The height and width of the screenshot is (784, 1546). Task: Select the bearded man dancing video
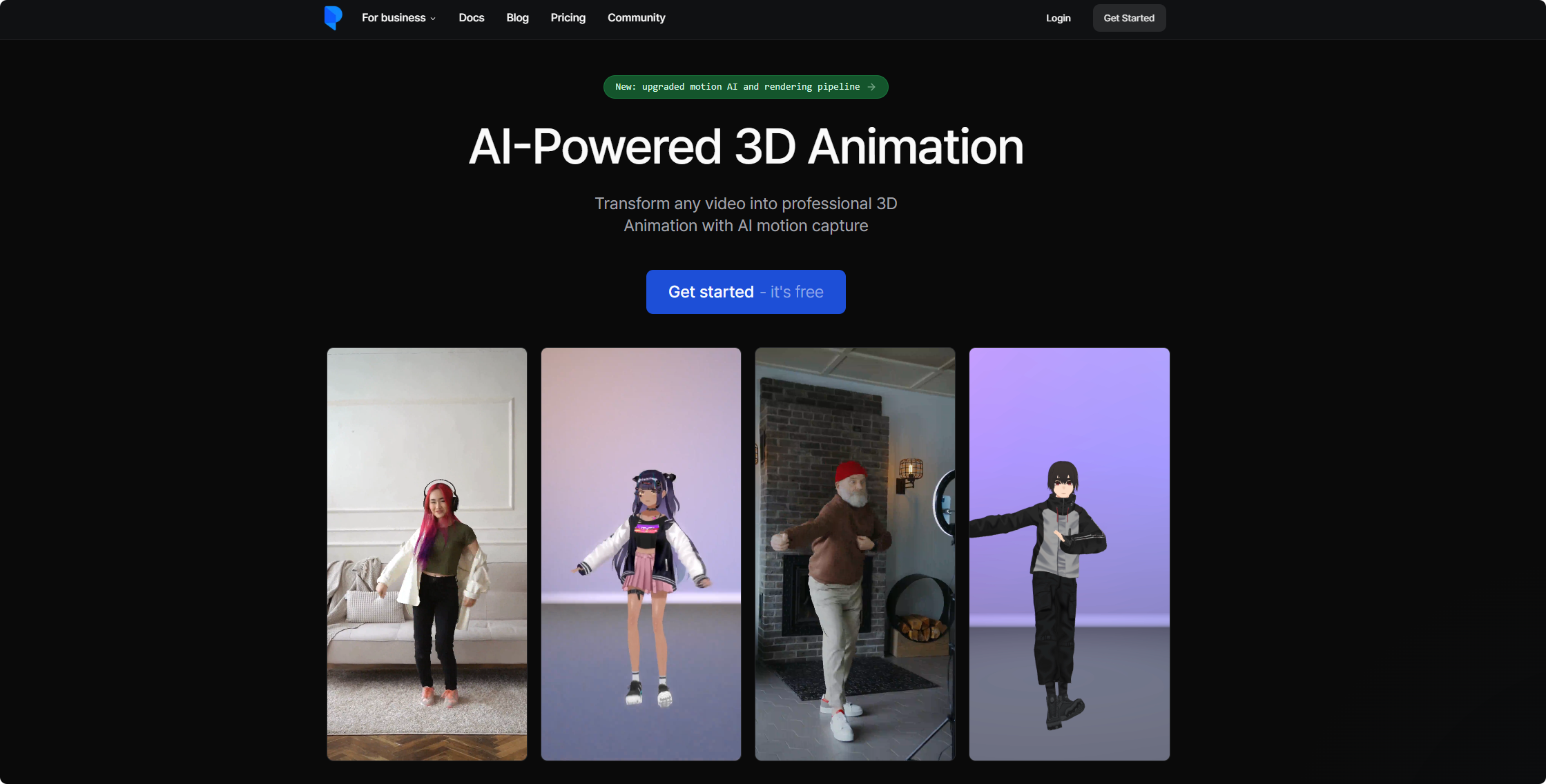point(855,553)
